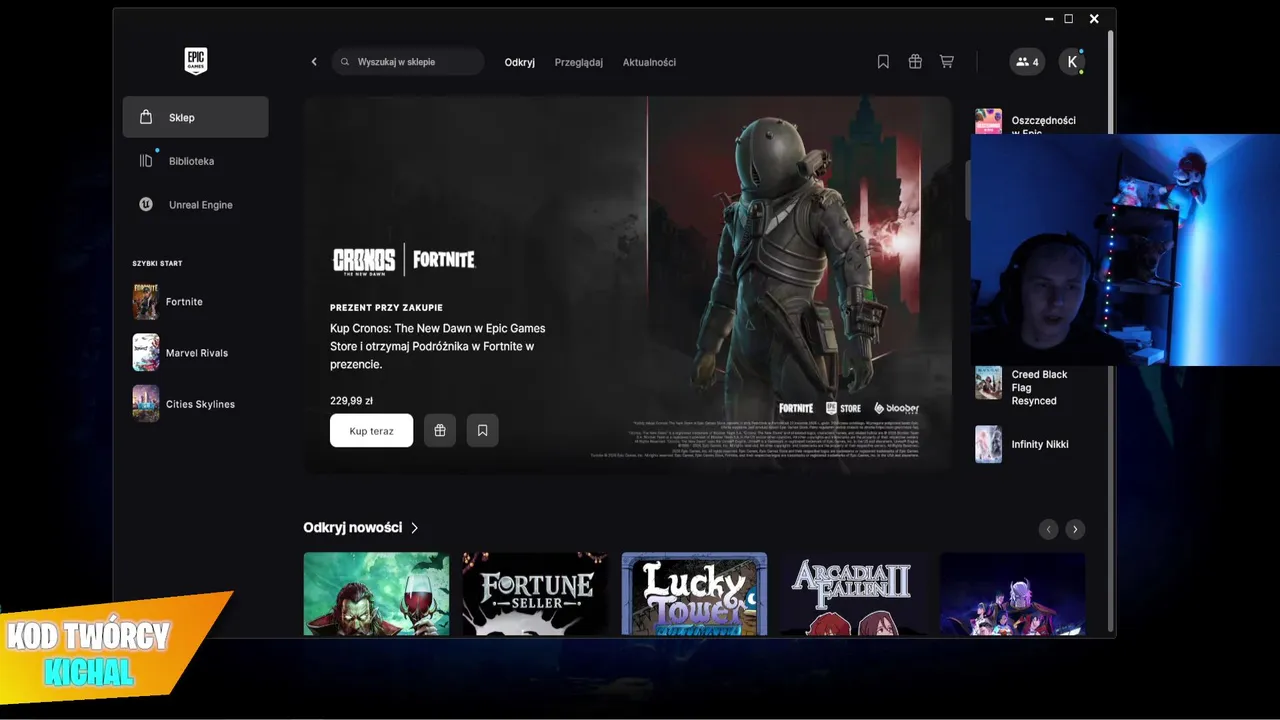
Task: Select Infinity Nikki carousel item
Action: coord(1028,444)
